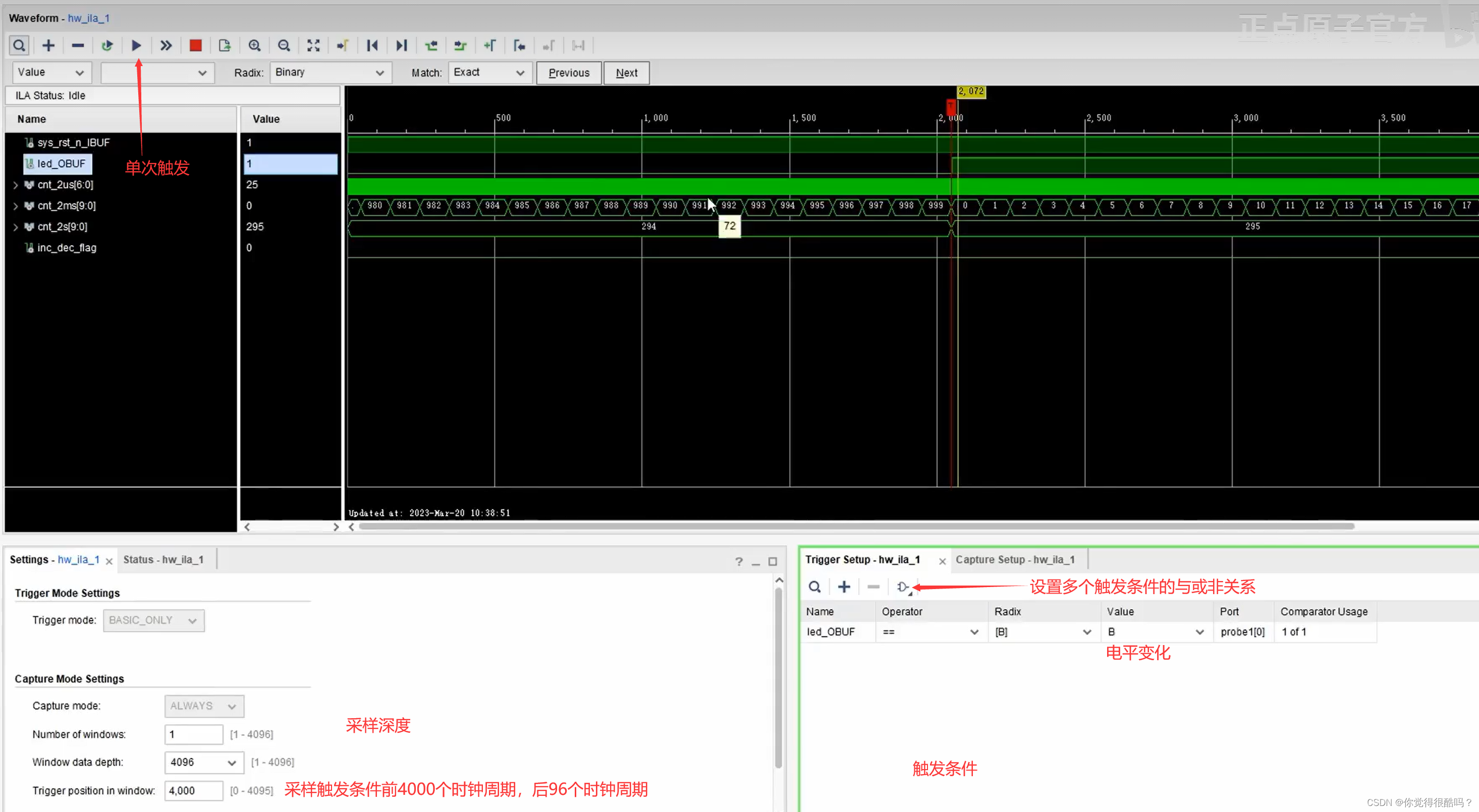This screenshot has height=812, width=1479.
Task: Open AND/OR trigger condition icon in Trigger Setup
Action: [903, 587]
